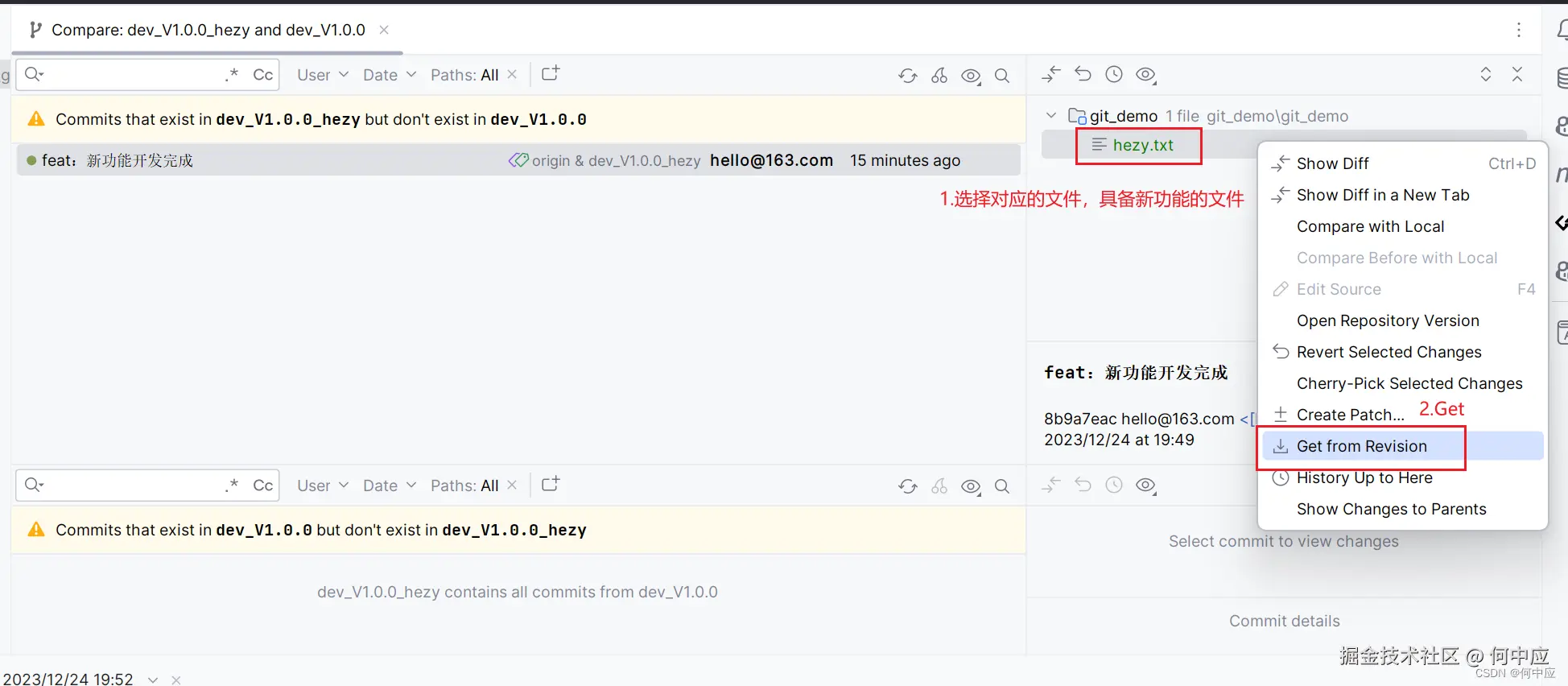The image size is (1568, 686).
Task: Click the find magnifier icon in the upper commits toolbar
Action: [x=1002, y=76]
